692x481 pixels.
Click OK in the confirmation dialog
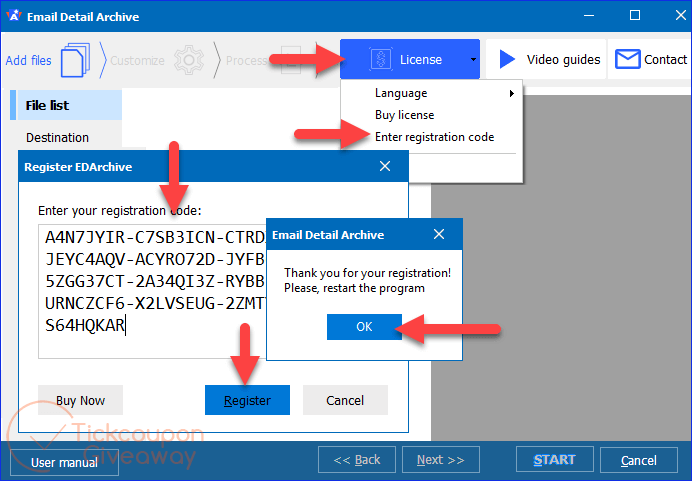(364, 327)
